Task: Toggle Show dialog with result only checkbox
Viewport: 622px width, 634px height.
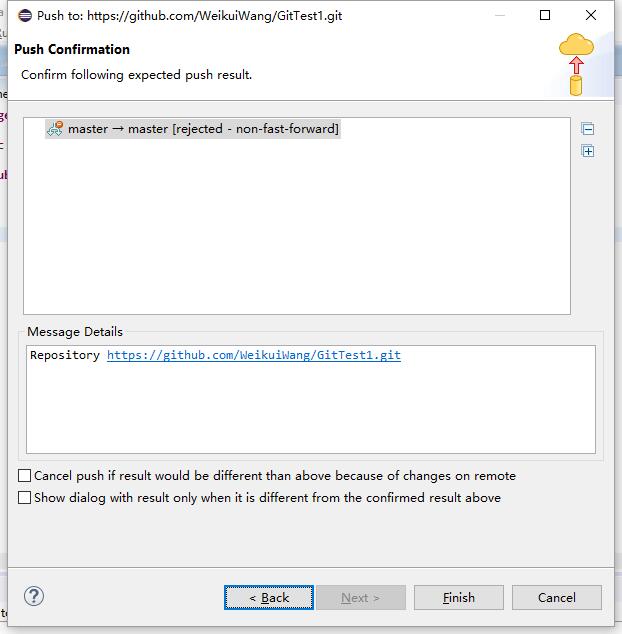Action: point(25,497)
